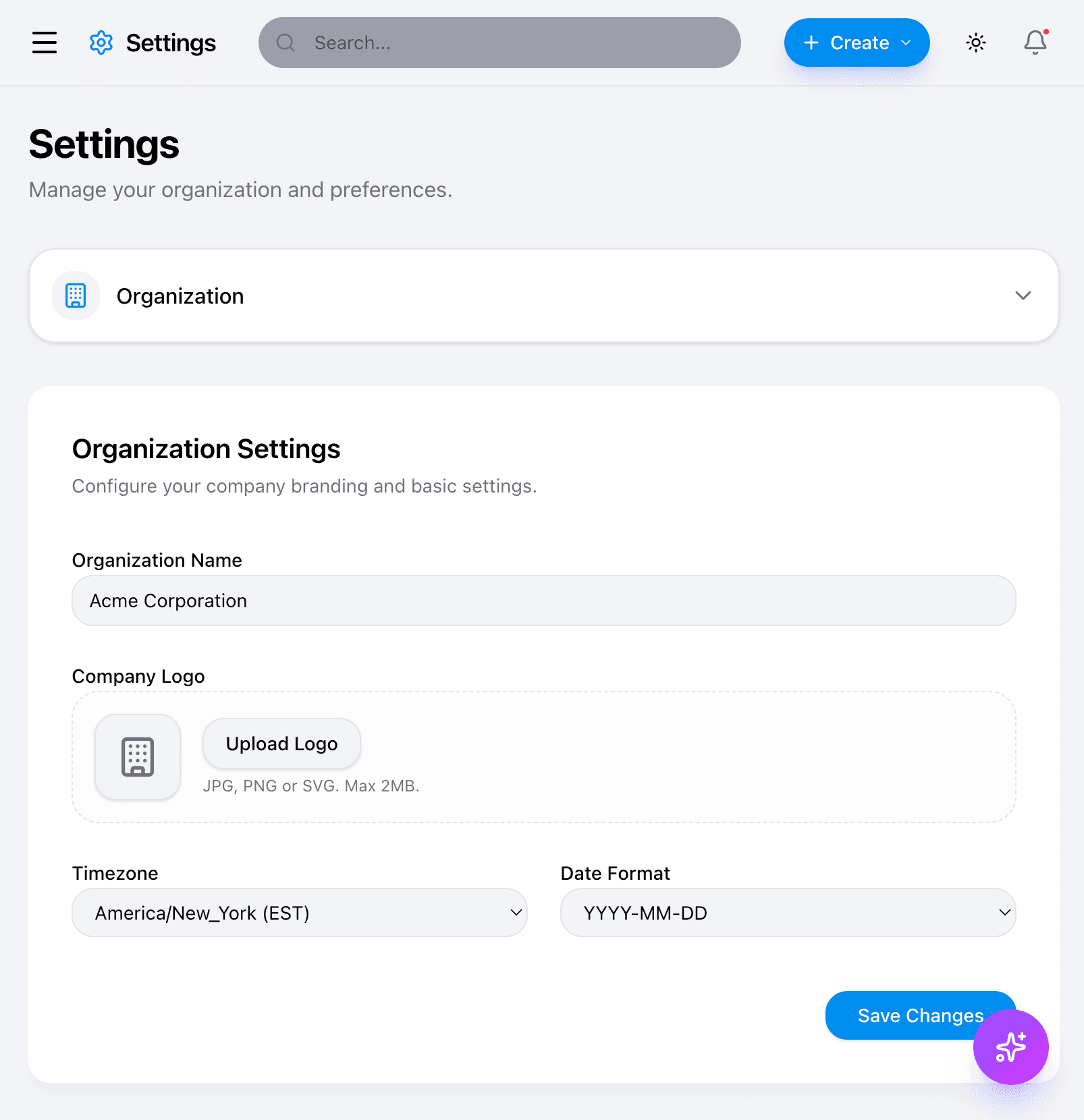Edit the Organization Name field
The width and height of the screenshot is (1084, 1120).
pyautogui.click(x=543, y=600)
